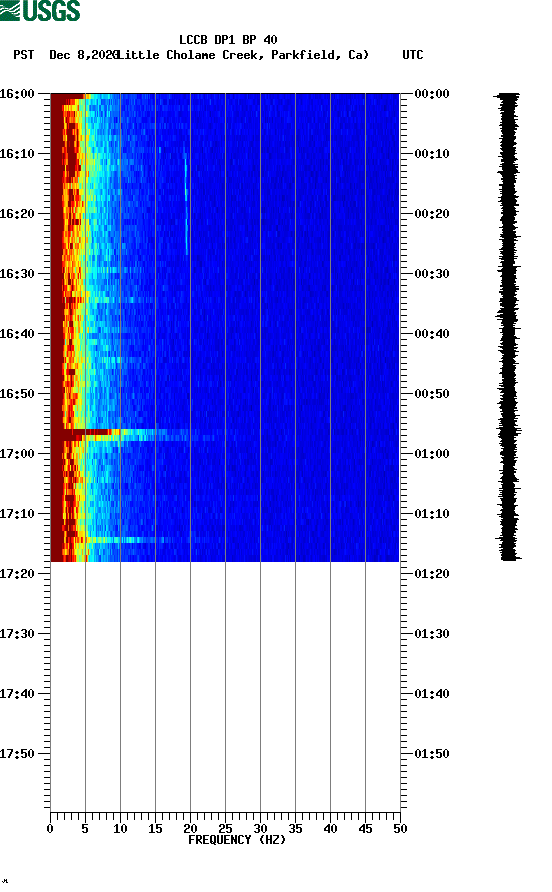Click the 17:20 PST time label
The height and width of the screenshot is (892, 552).
coord(17,574)
